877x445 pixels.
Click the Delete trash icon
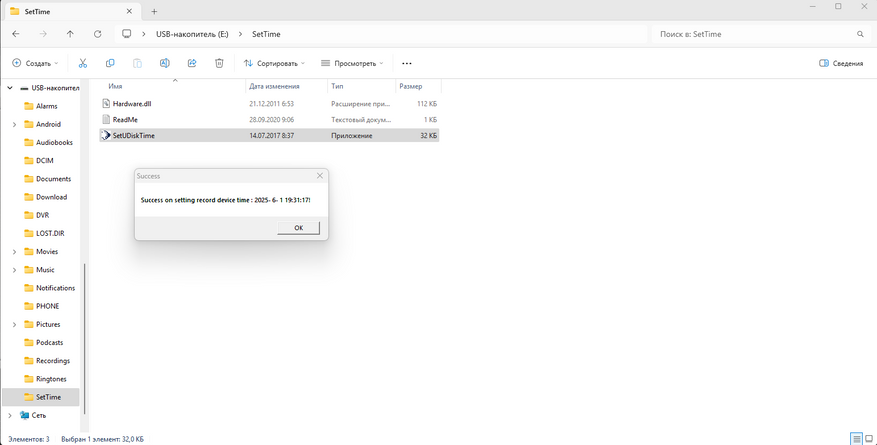[219, 63]
